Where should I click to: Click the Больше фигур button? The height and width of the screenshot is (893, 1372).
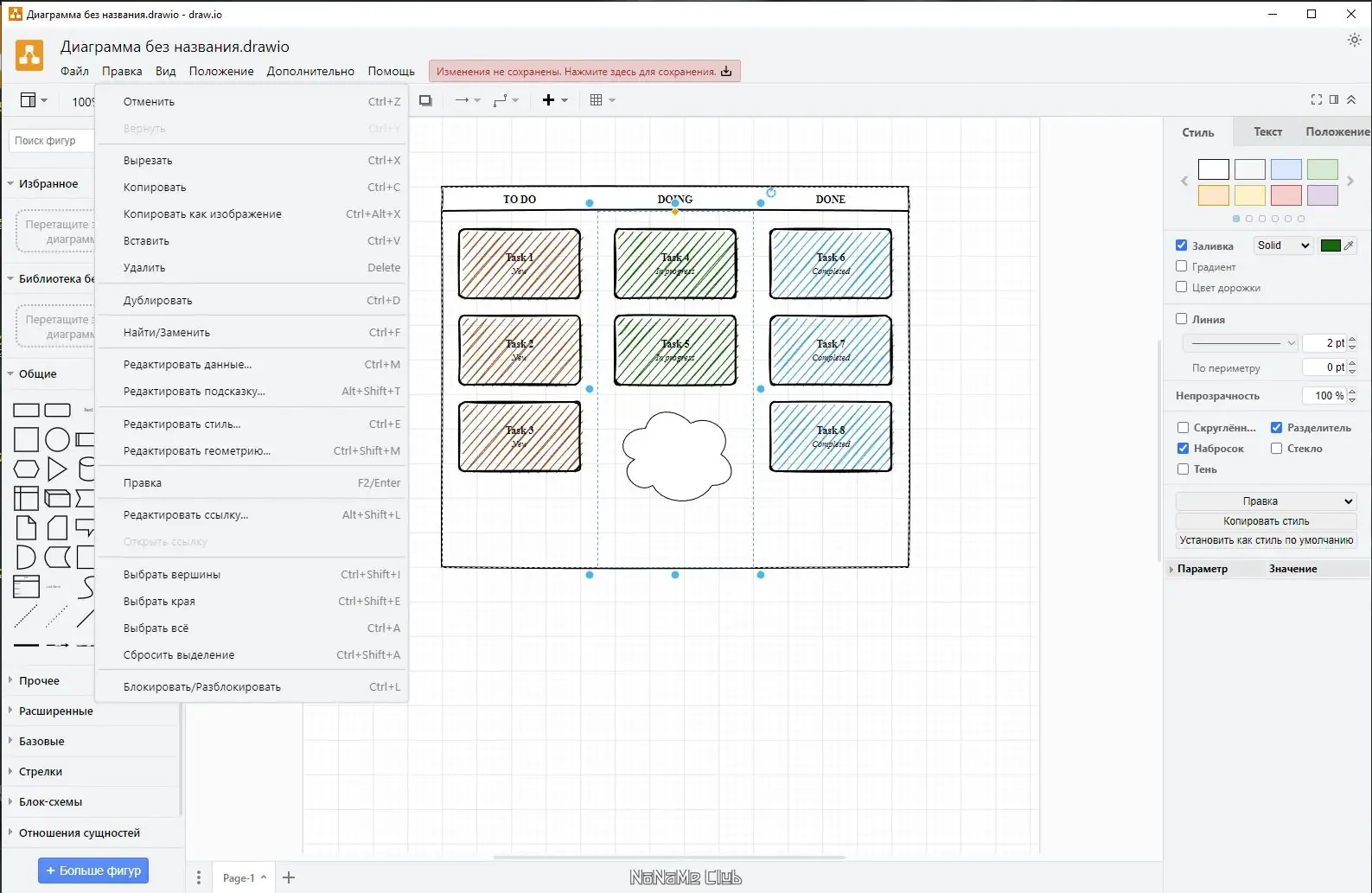click(x=93, y=871)
